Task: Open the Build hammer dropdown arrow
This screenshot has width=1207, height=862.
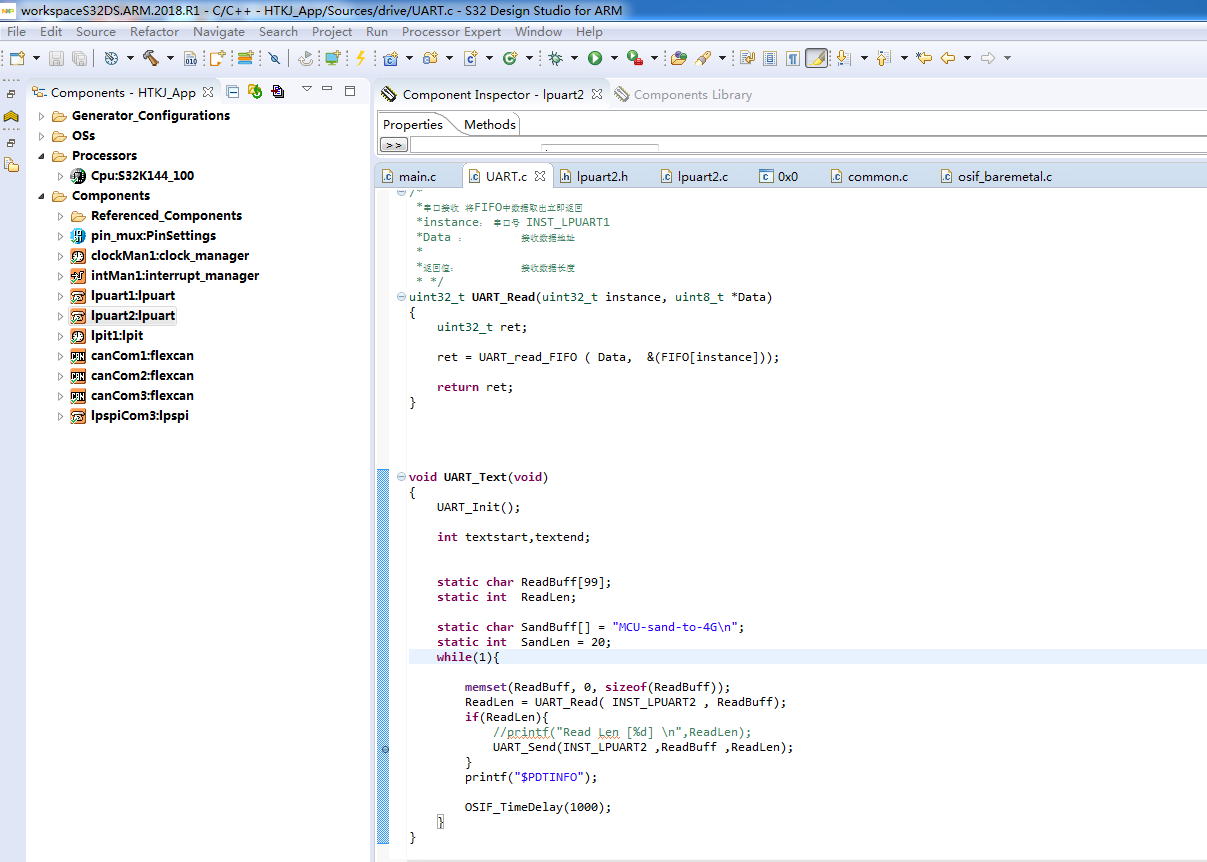Action: (170, 58)
